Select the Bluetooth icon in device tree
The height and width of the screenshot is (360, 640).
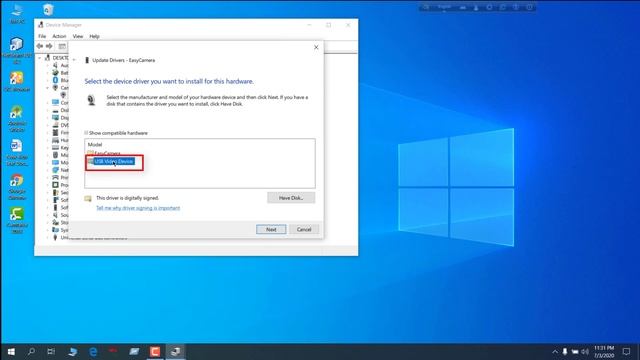click(x=56, y=80)
